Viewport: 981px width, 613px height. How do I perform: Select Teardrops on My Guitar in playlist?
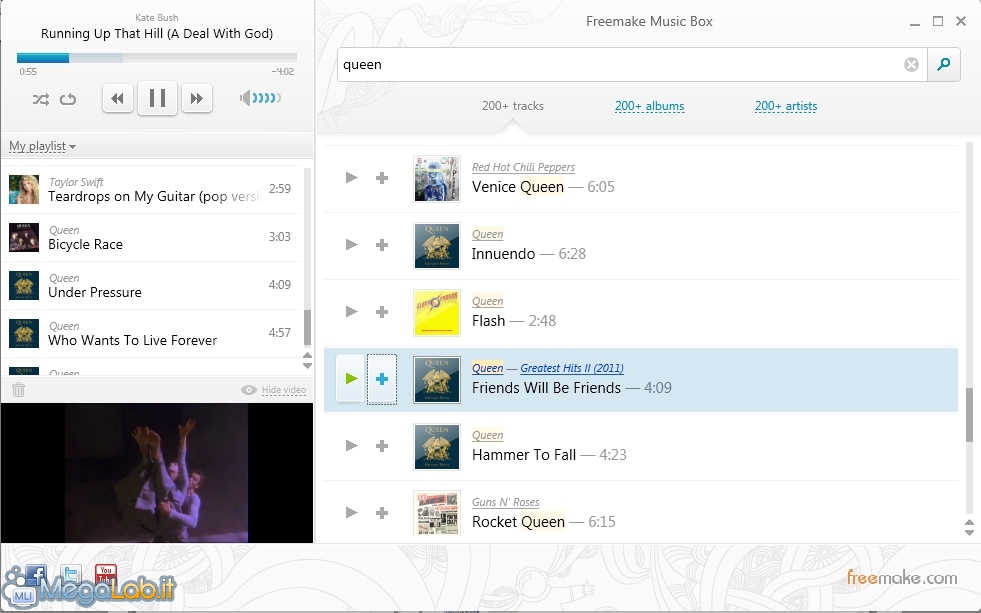pyautogui.click(x=152, y=190)
